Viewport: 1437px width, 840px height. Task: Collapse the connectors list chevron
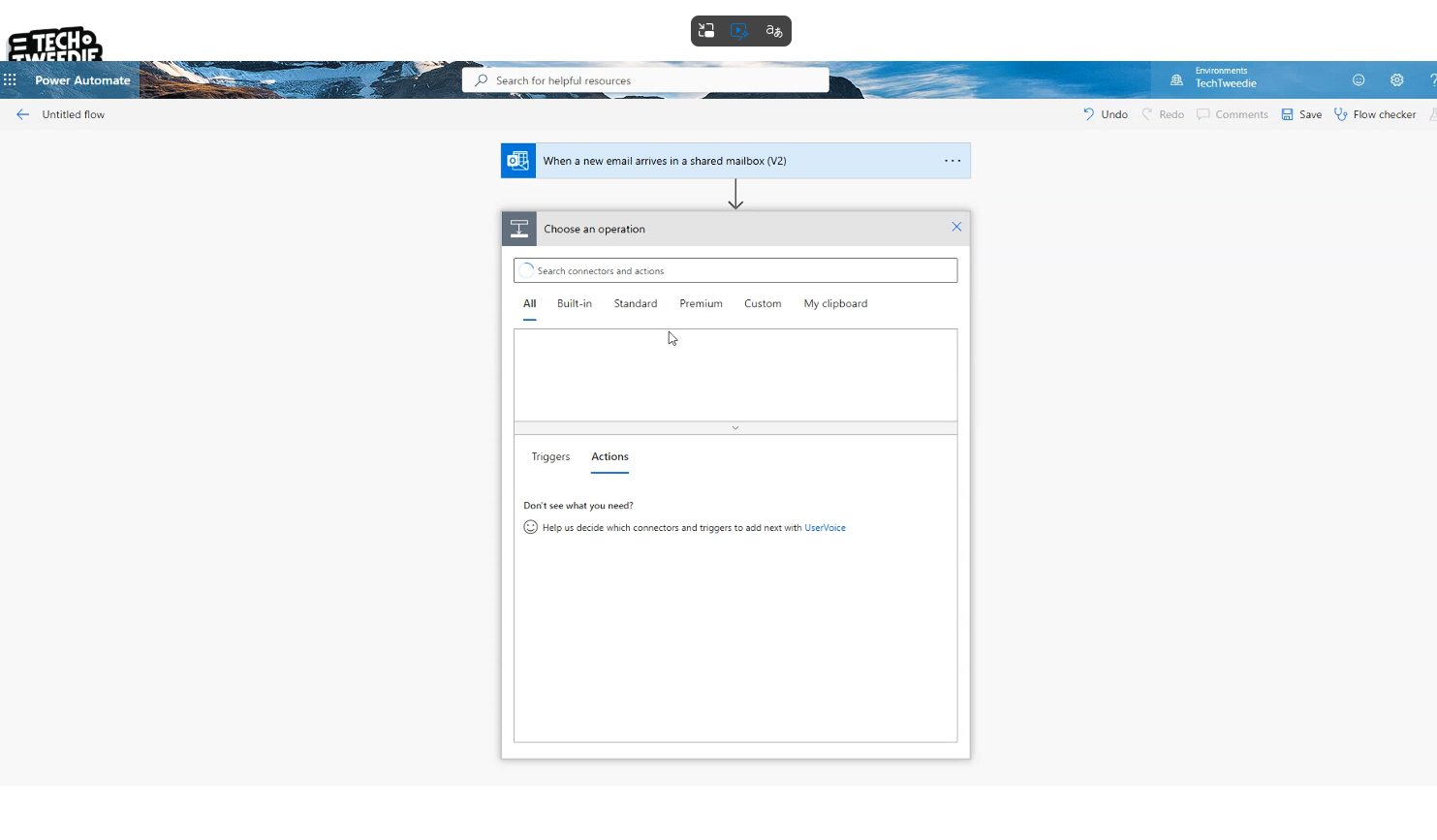[x=735, y=427]
